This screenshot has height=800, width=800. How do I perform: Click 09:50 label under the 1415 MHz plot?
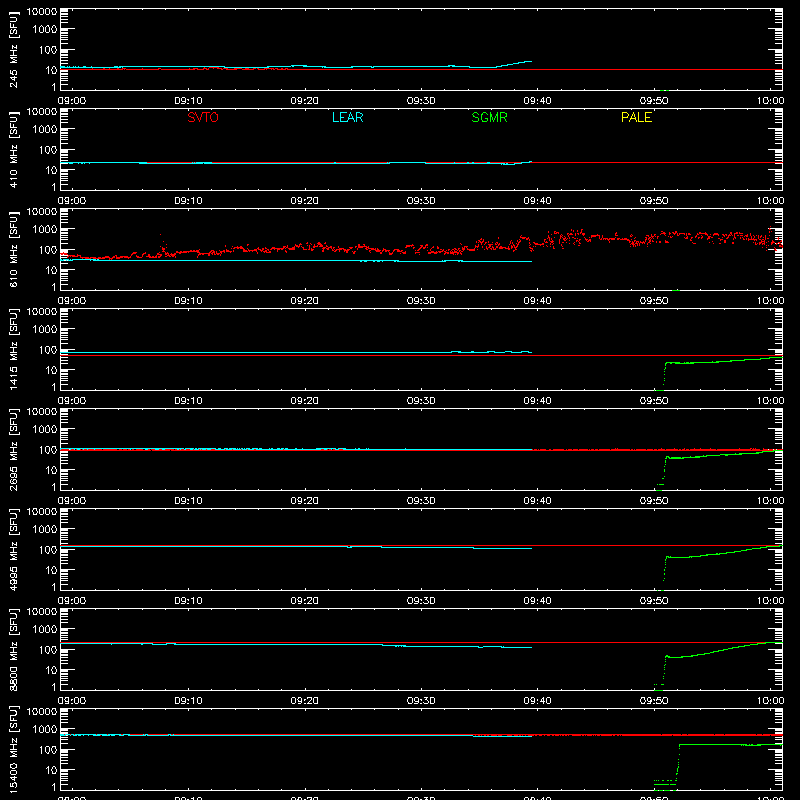tap(654, 401)
